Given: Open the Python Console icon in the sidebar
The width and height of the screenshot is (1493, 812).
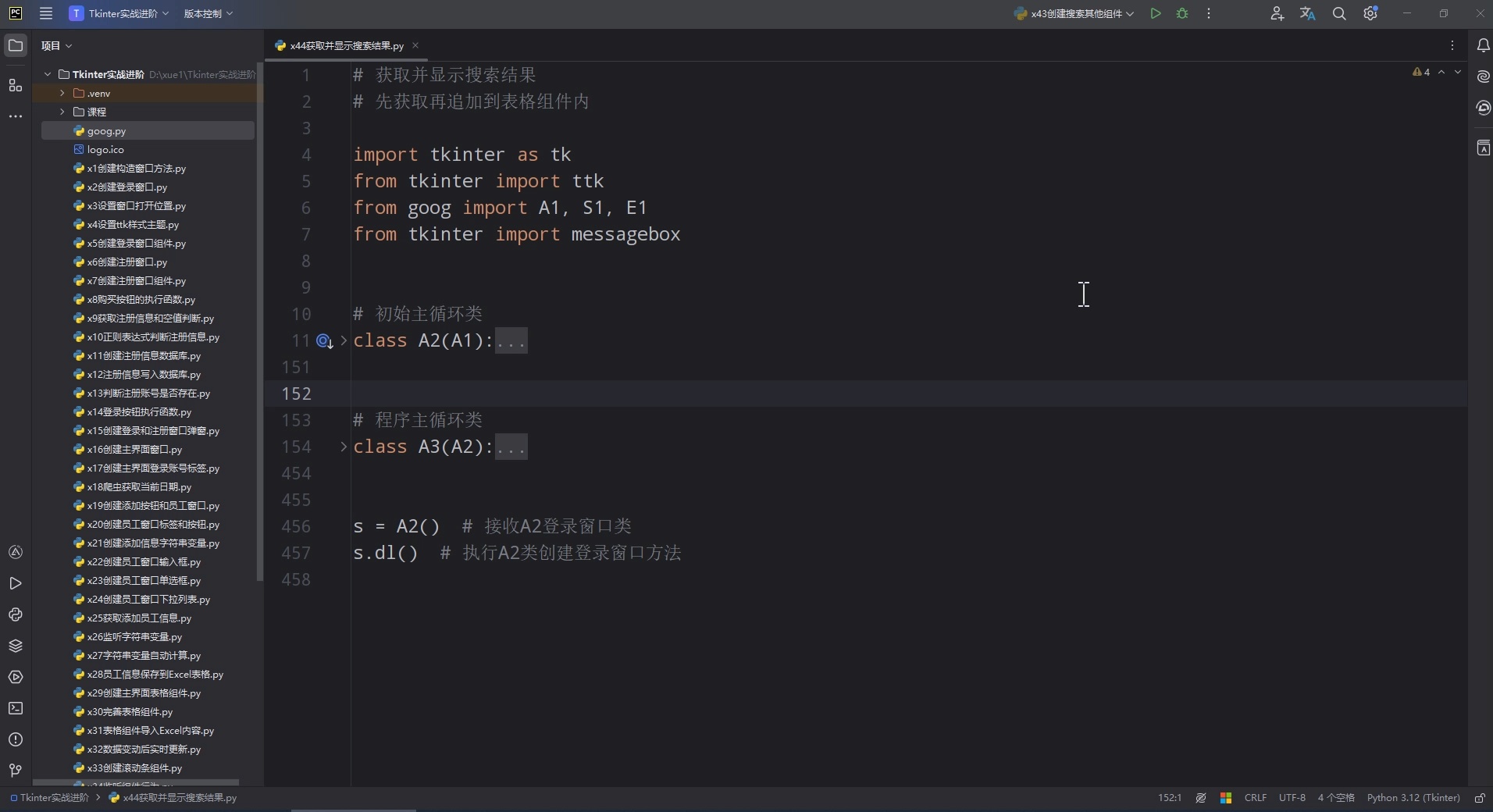Looking at the screenshot, I should point(16,615).
